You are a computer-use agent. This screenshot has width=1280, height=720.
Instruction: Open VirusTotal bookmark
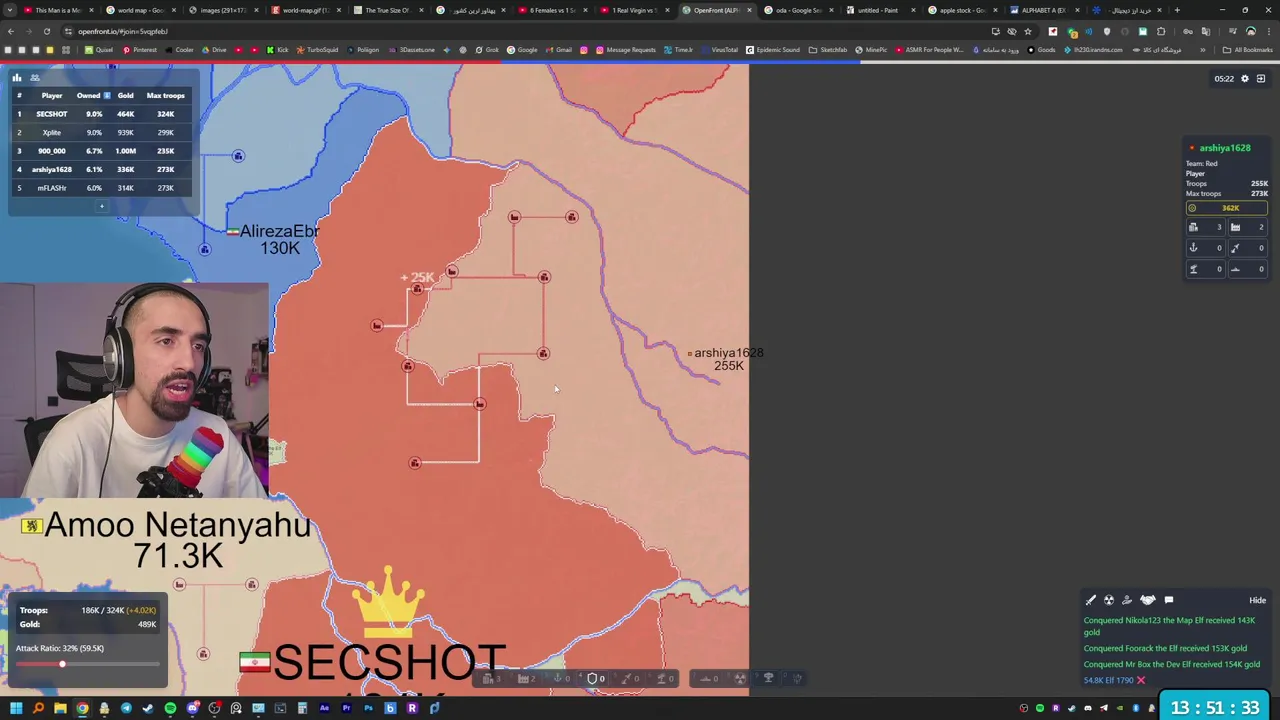[x=719, y=50]
